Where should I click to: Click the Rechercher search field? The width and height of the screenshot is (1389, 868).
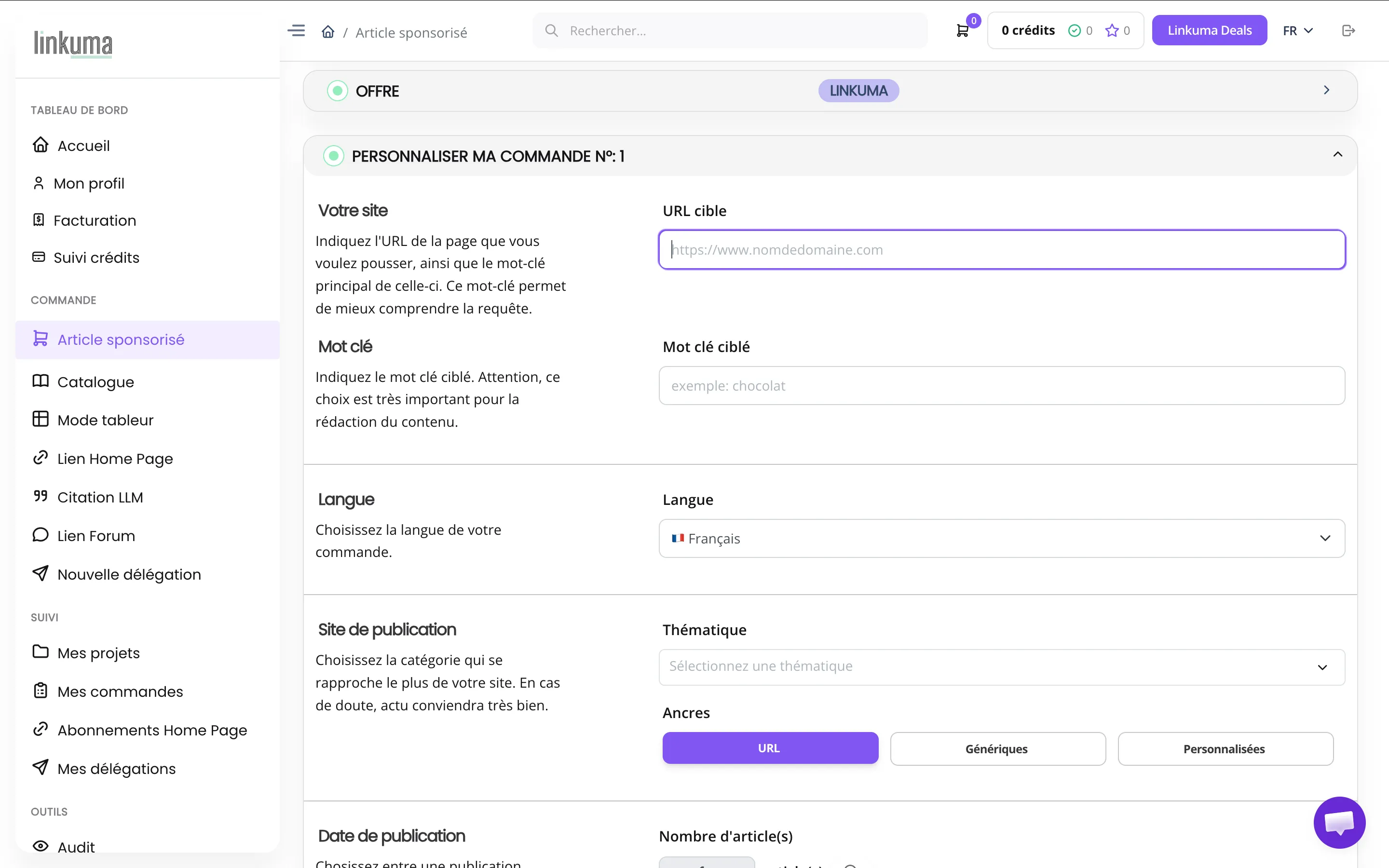click(730, 30)
